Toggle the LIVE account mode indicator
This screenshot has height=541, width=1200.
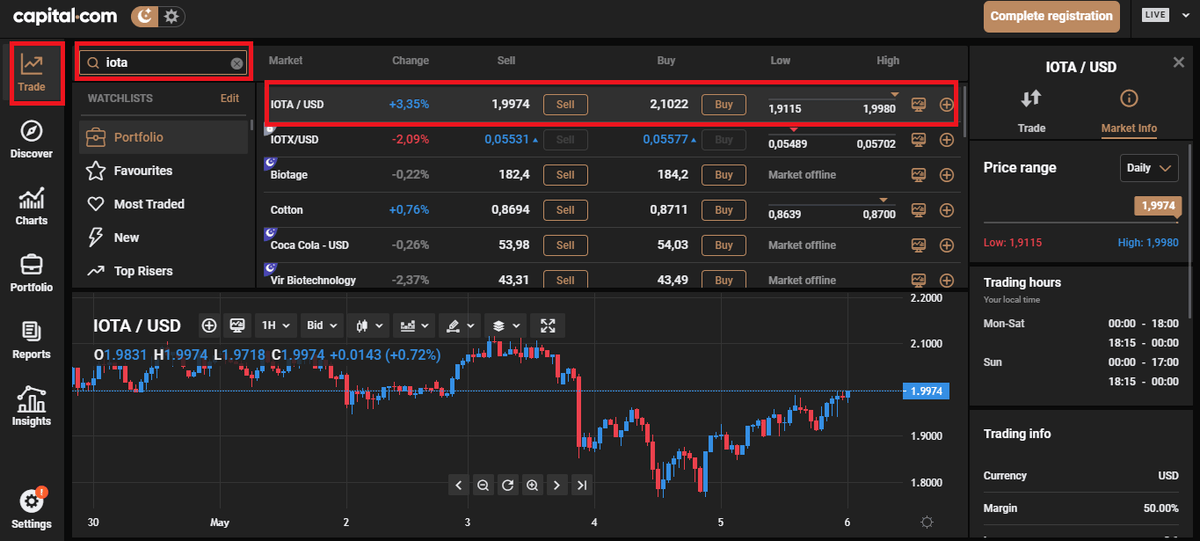click(1155, 16)
